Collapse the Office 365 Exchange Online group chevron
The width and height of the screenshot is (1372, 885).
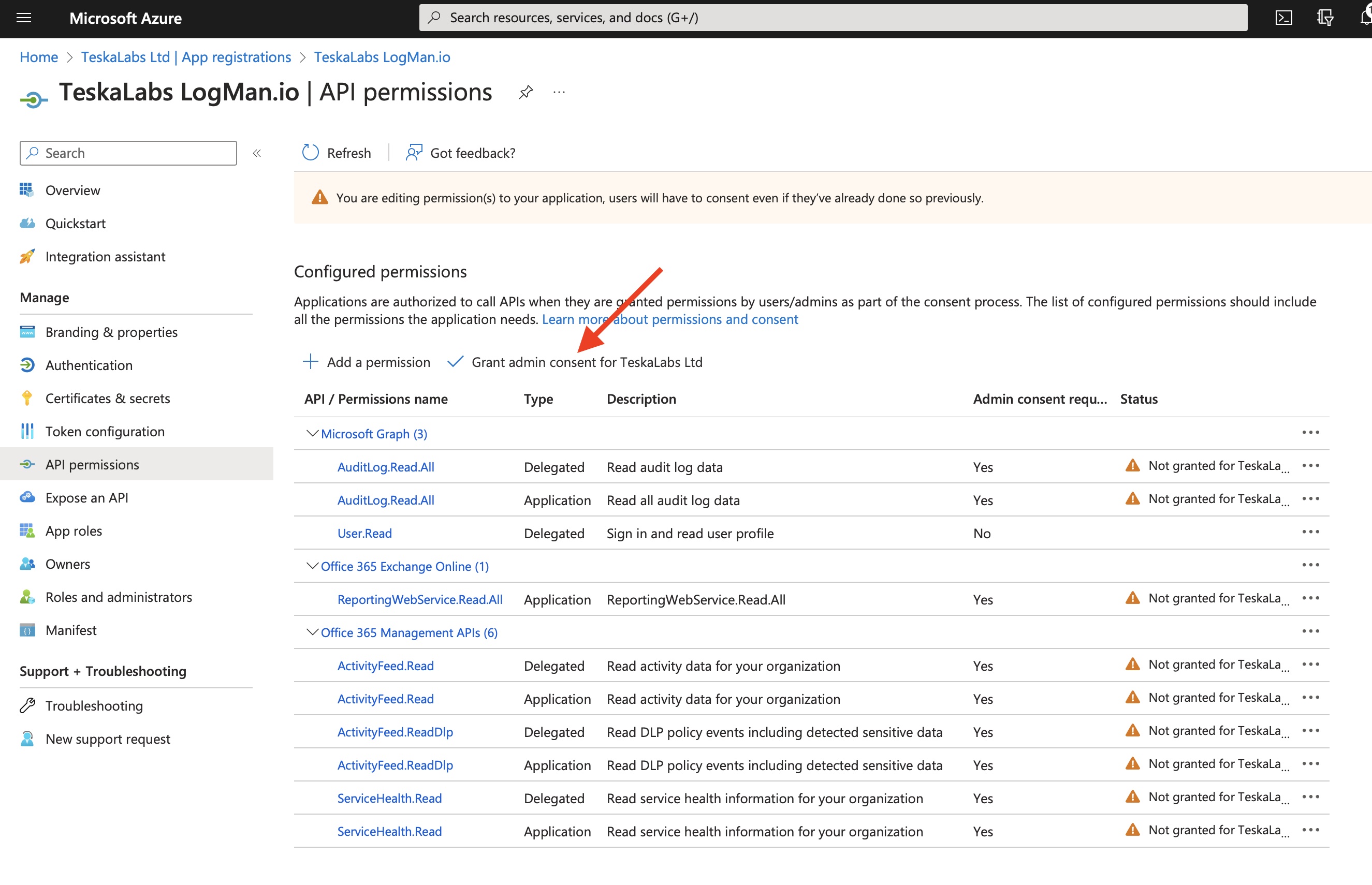coord(312,566)
